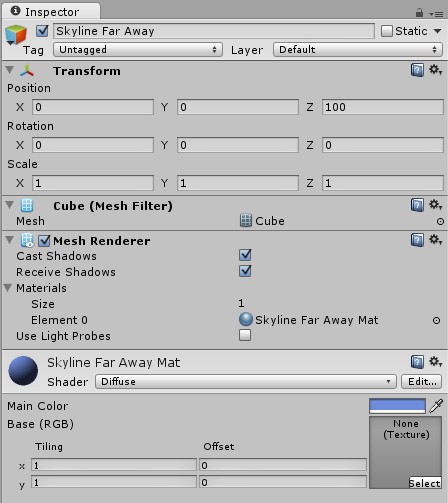Viewport: 448px width, 503px height.
Task: Click the object name field
Action: point(214,31)
